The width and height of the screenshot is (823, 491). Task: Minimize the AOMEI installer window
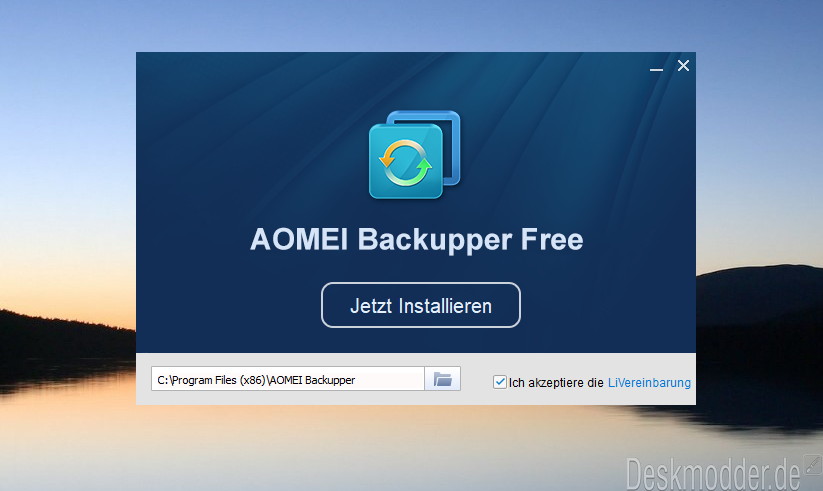(x=656, y=67)
